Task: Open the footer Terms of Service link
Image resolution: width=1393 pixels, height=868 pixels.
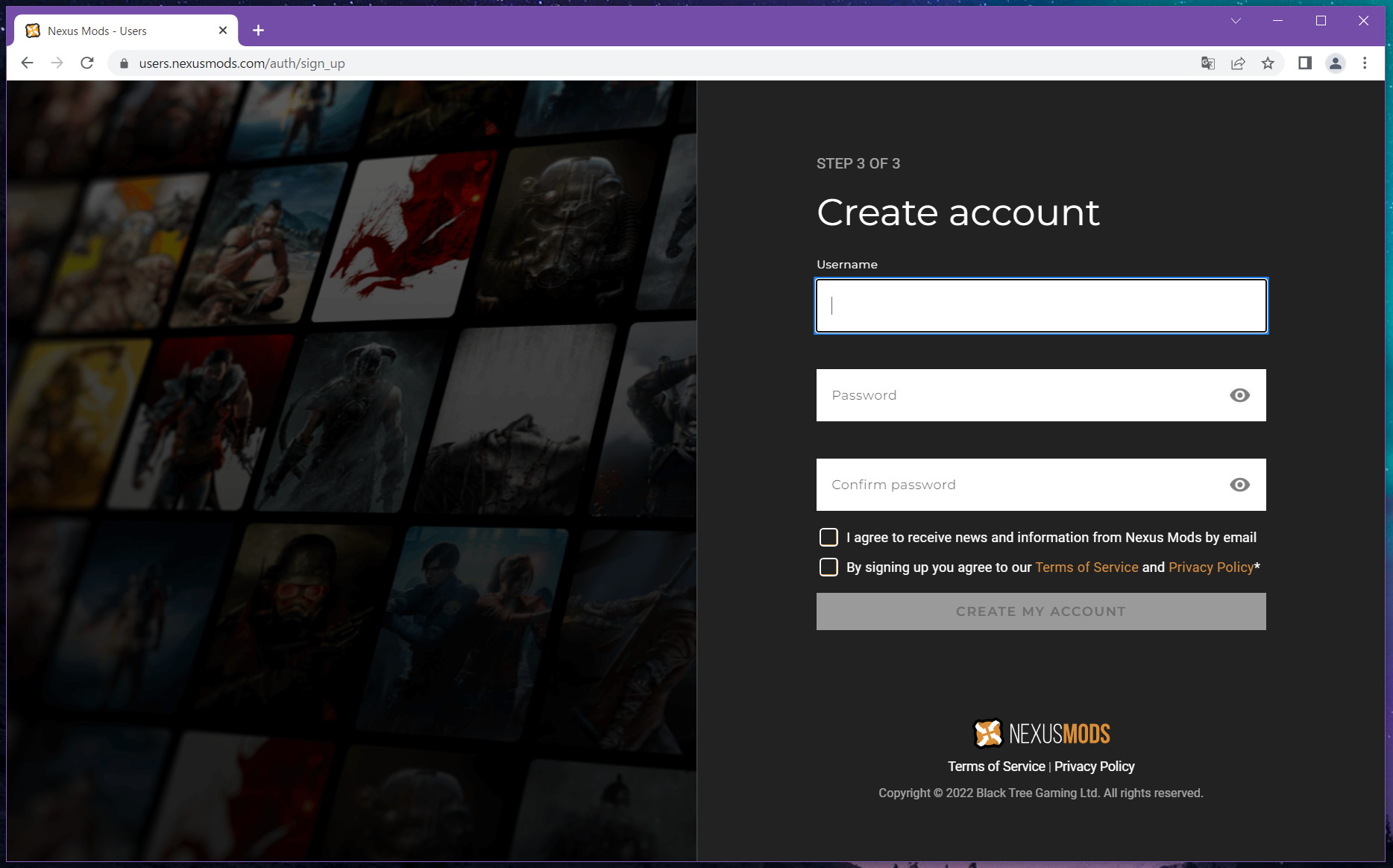Action: pos(996,767)
